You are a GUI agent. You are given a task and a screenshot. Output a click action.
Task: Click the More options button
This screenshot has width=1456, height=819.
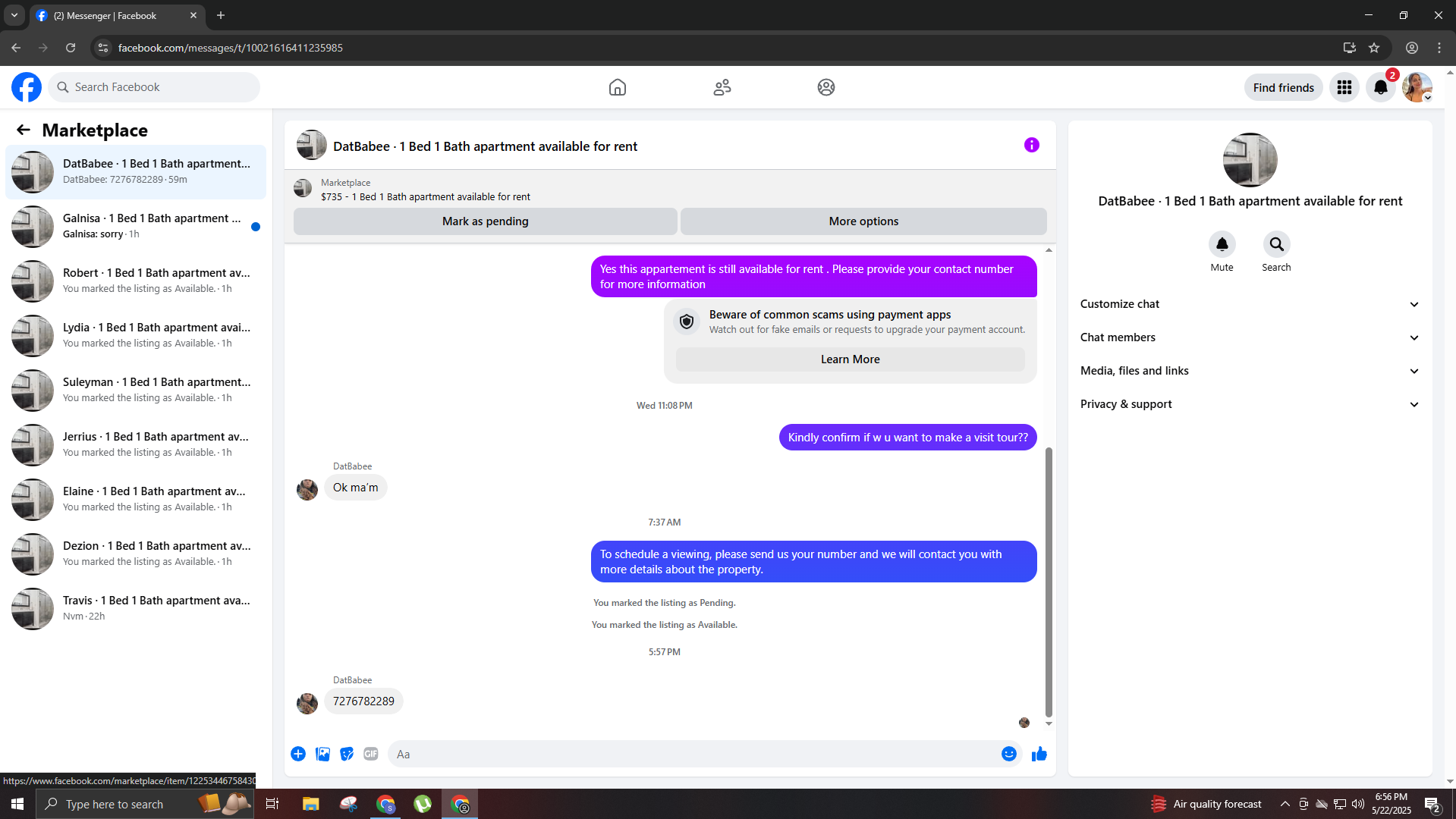point(863,221)
